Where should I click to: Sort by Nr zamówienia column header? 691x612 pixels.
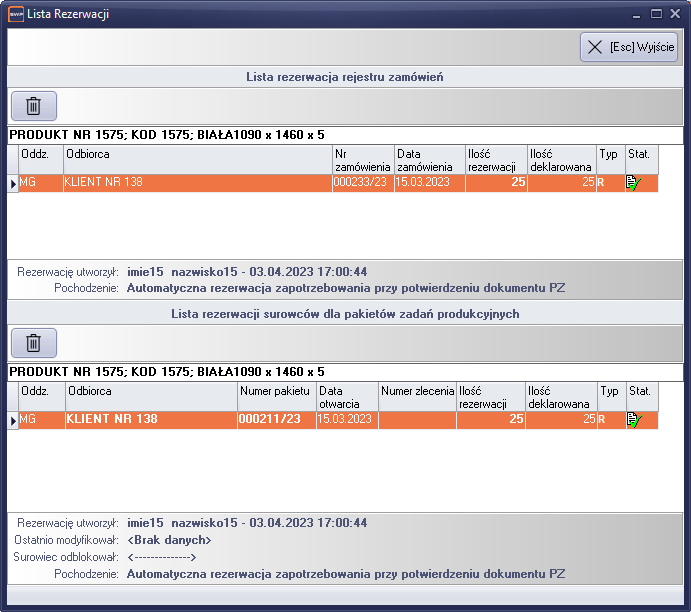tap(362, 160)
